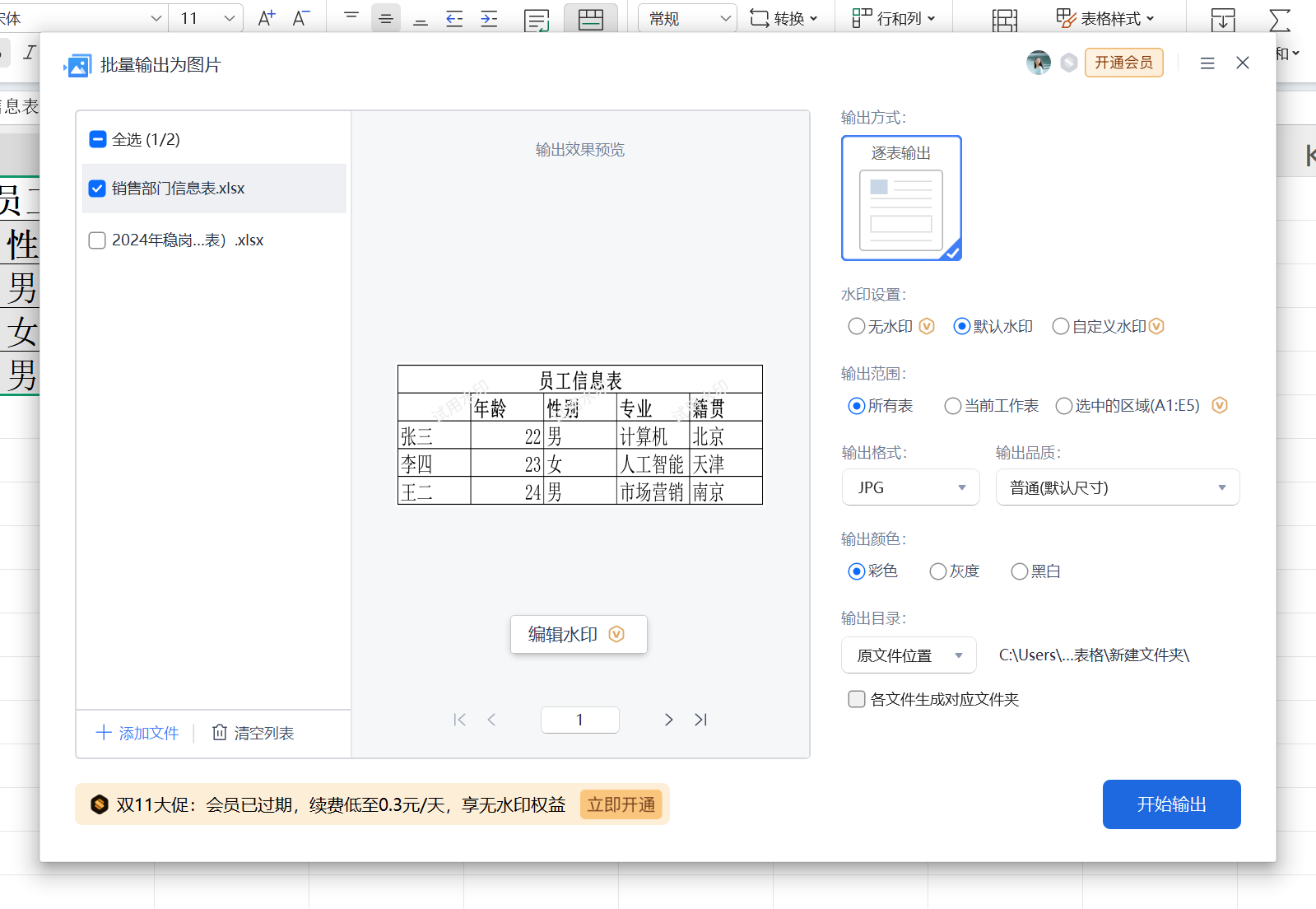Screen dimensions: 1316x909
Task: Click 开通会员 membership button
Action: 1124,63
